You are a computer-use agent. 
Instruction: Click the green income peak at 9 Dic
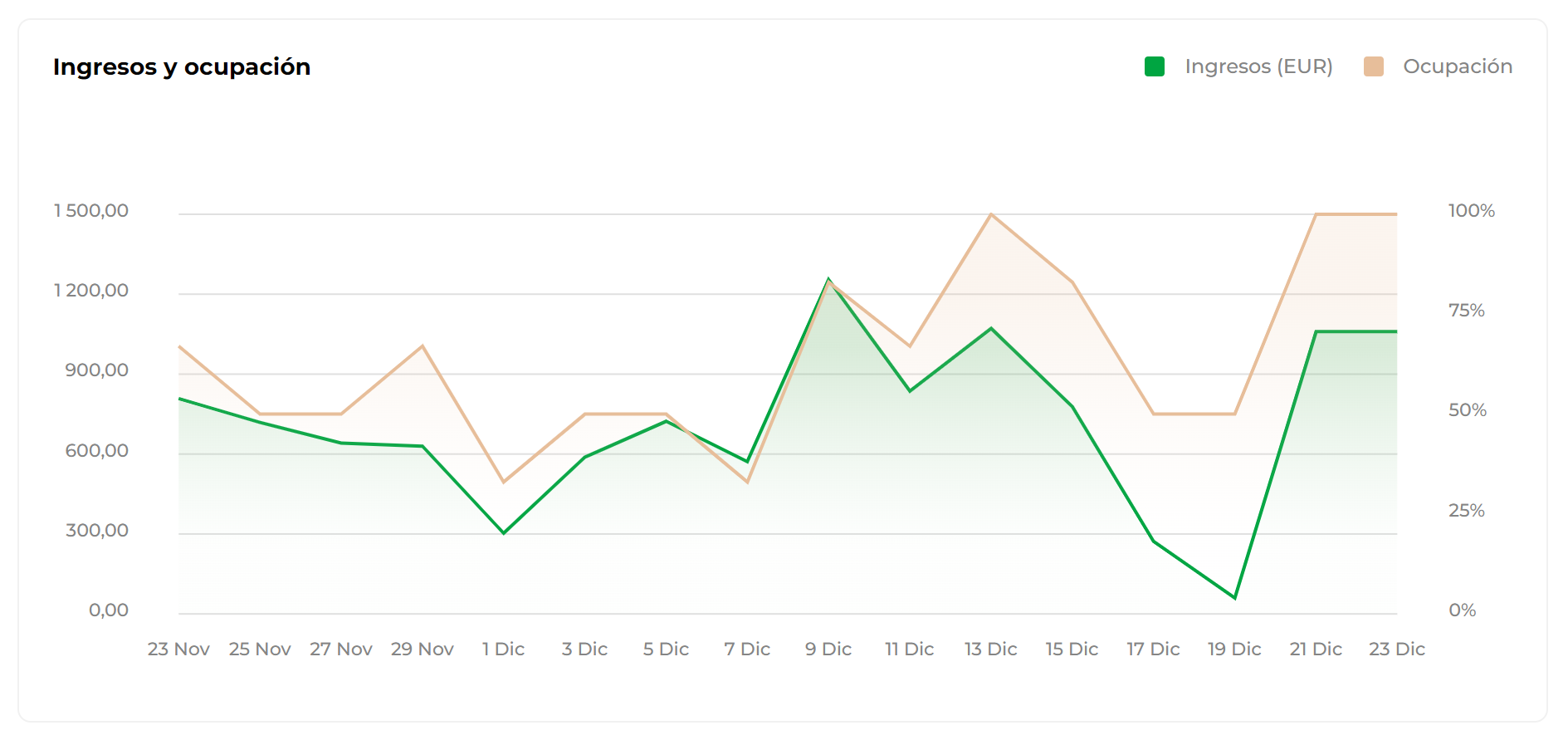[x=828, y=279]
